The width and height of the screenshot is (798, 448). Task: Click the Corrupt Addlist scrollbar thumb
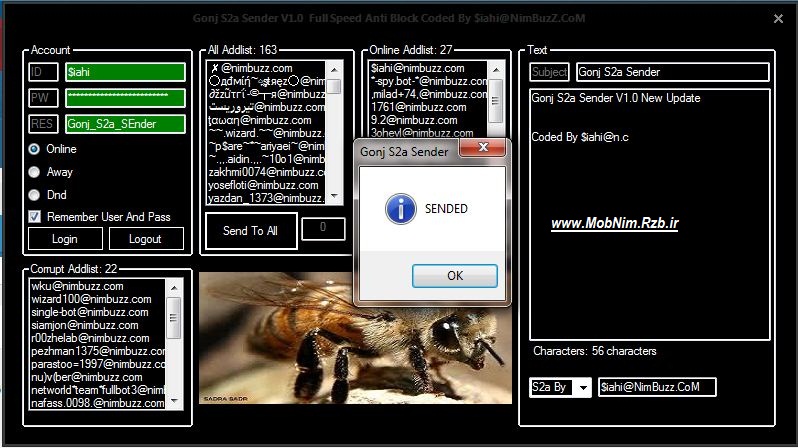tap(174, 318)
